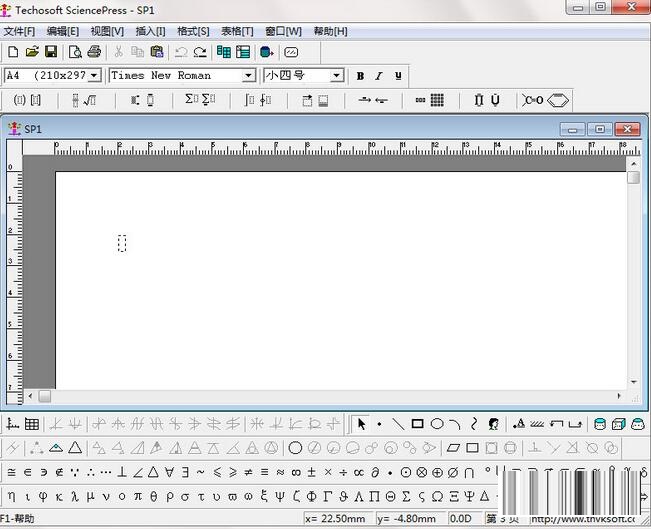
Task: Insert the parallelogram shape
Action: coord(453,448)
